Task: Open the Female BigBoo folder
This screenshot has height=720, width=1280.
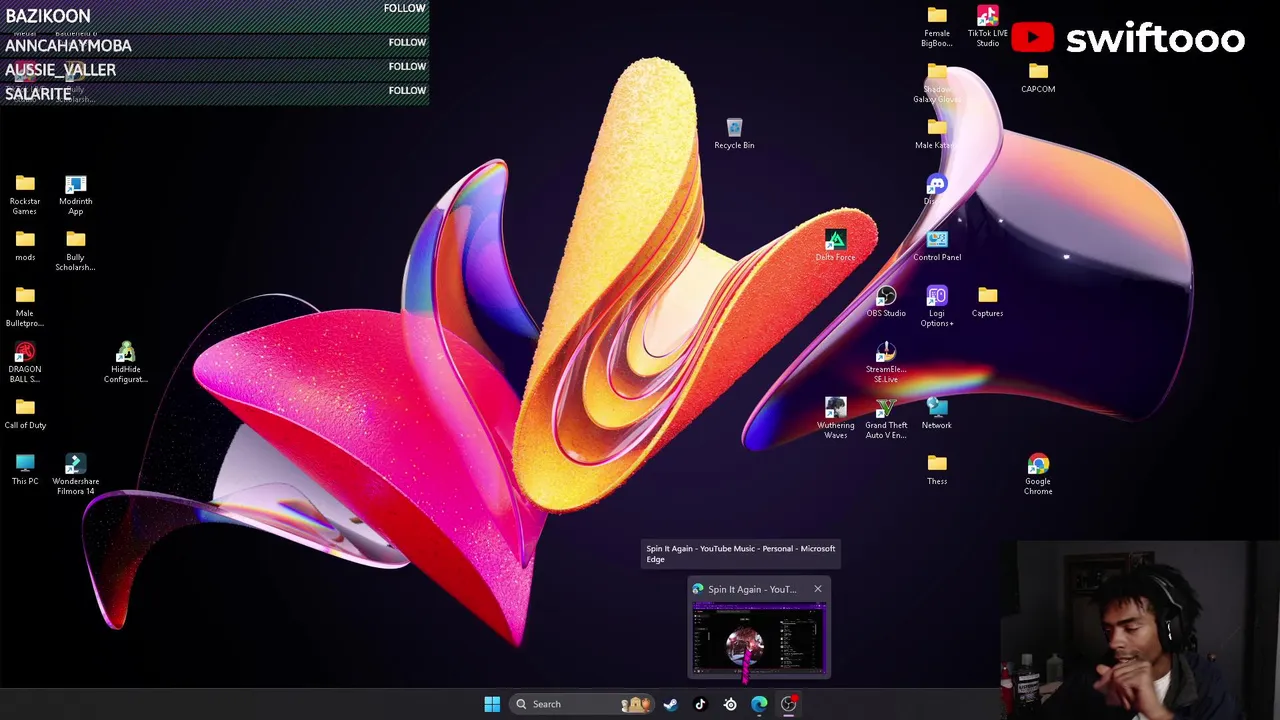Action: pyautogui.click(x=937, y=27)
